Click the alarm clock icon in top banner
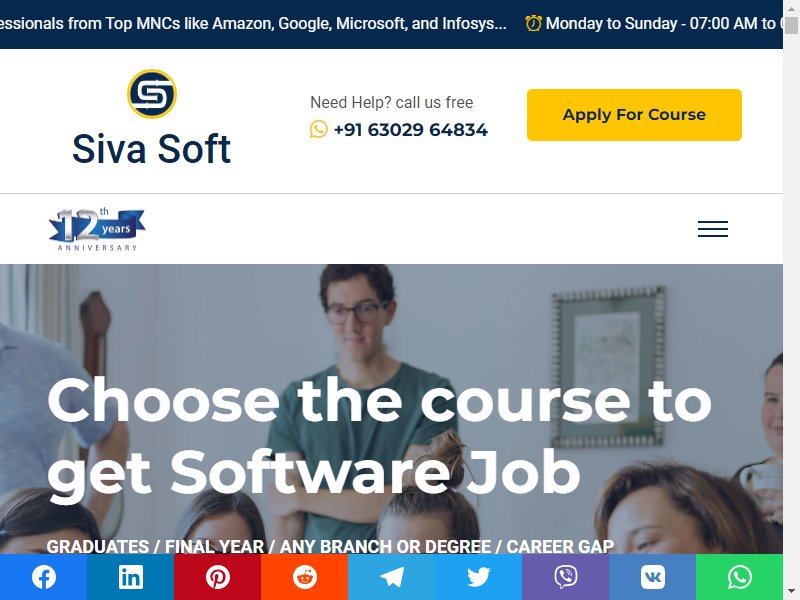The width and height of the screenshot is (800, 600). [x=533, y=23]
